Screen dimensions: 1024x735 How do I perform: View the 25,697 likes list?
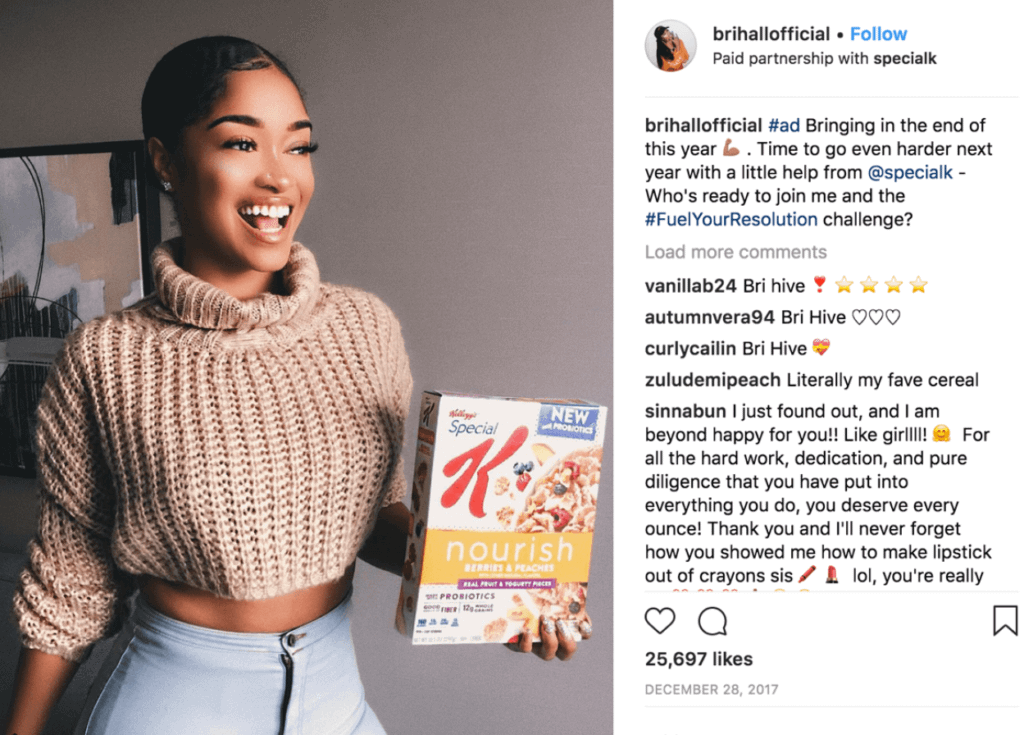tap(699, 659)
